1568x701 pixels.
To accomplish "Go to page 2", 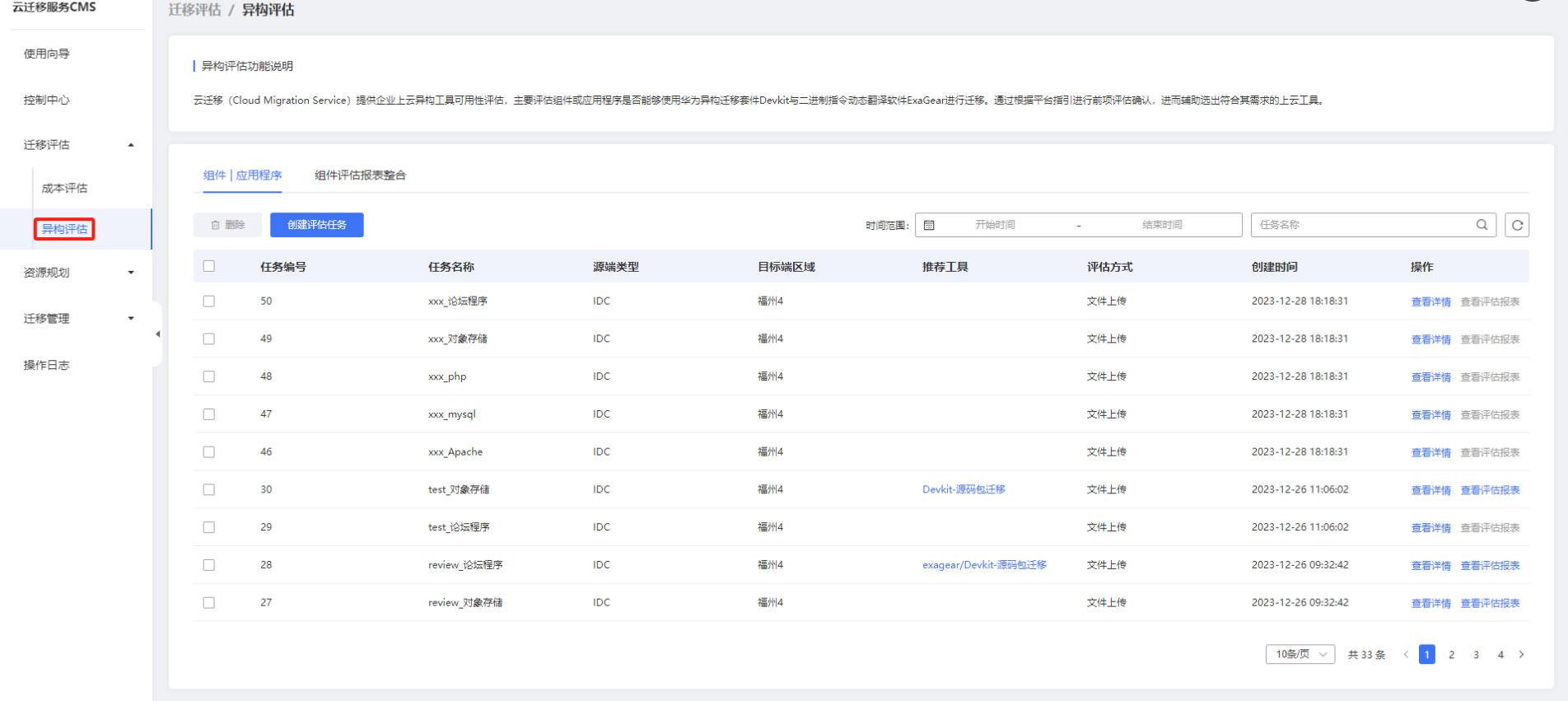I will [1451, 655].
